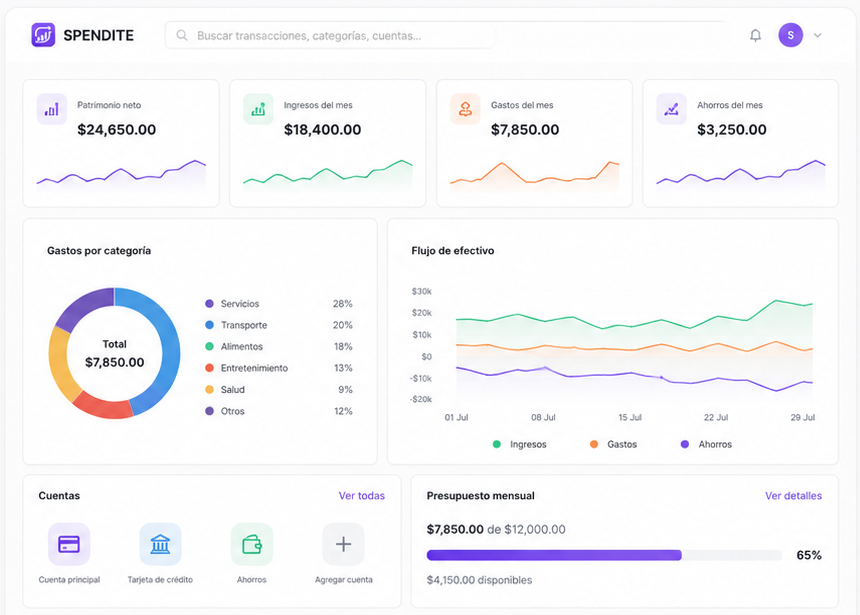Click the search magnifier icon
This screenshot has width=860, height=615.
(x=182, y=36)
